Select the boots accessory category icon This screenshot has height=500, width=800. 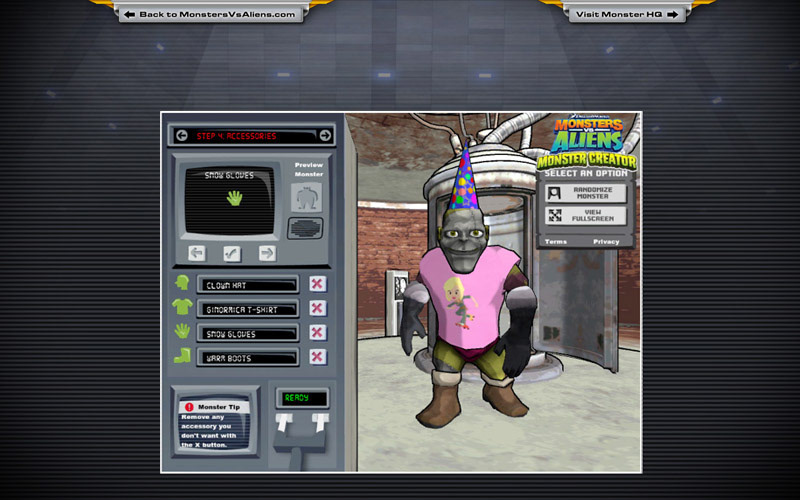click(x=182, y=355)
